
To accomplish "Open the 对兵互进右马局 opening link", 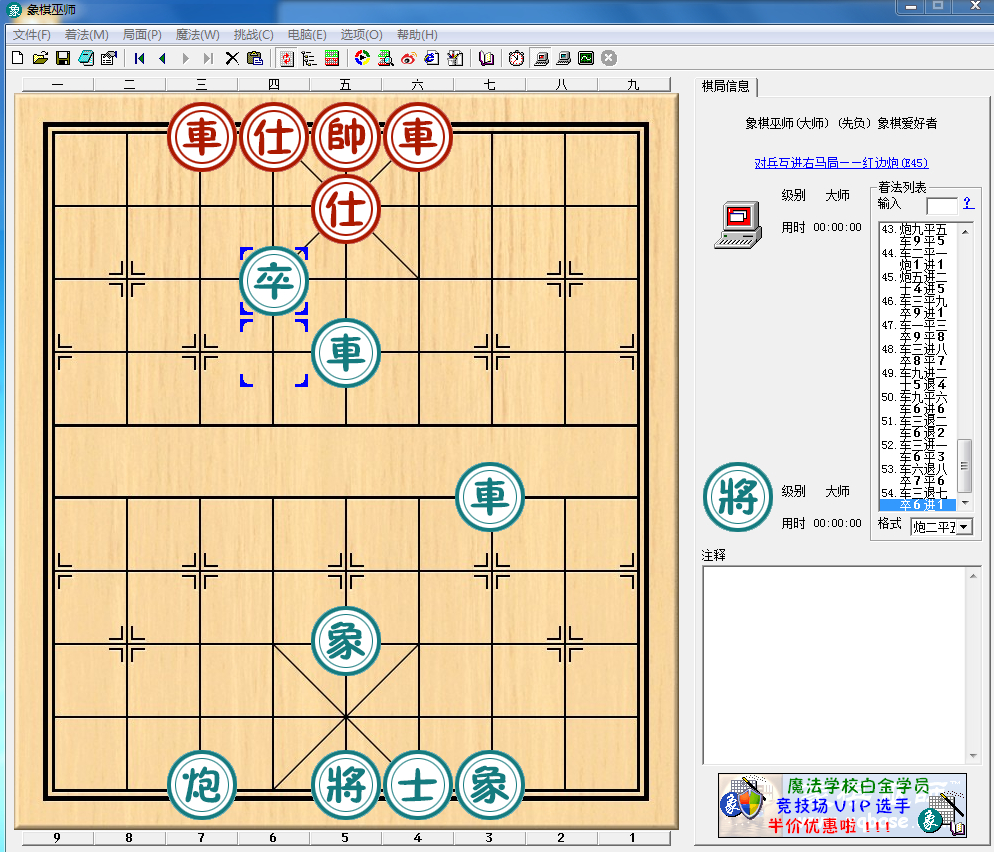I will pos(841,163).
